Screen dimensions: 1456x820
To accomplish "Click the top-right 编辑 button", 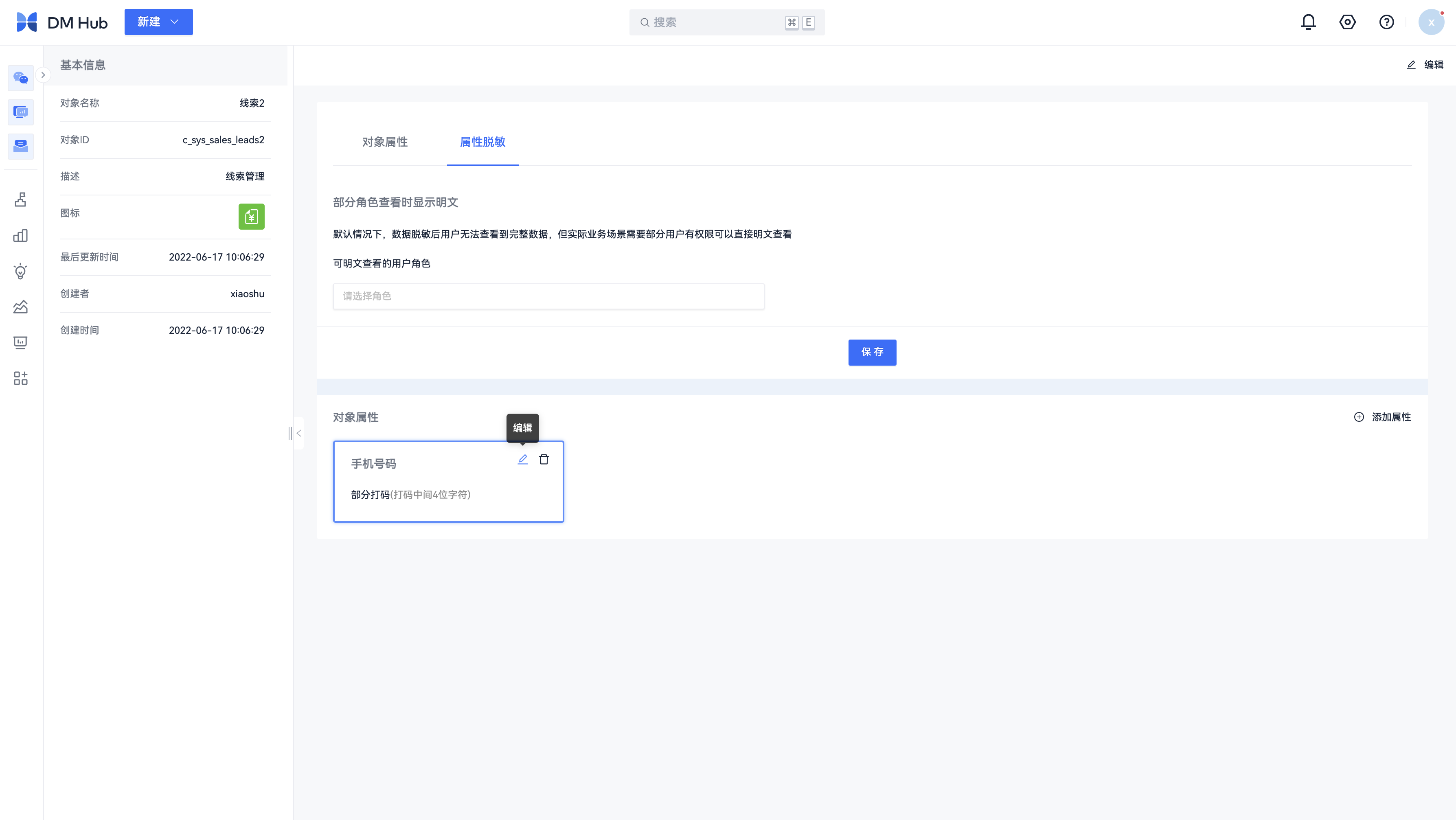I will click(1424, 65).
